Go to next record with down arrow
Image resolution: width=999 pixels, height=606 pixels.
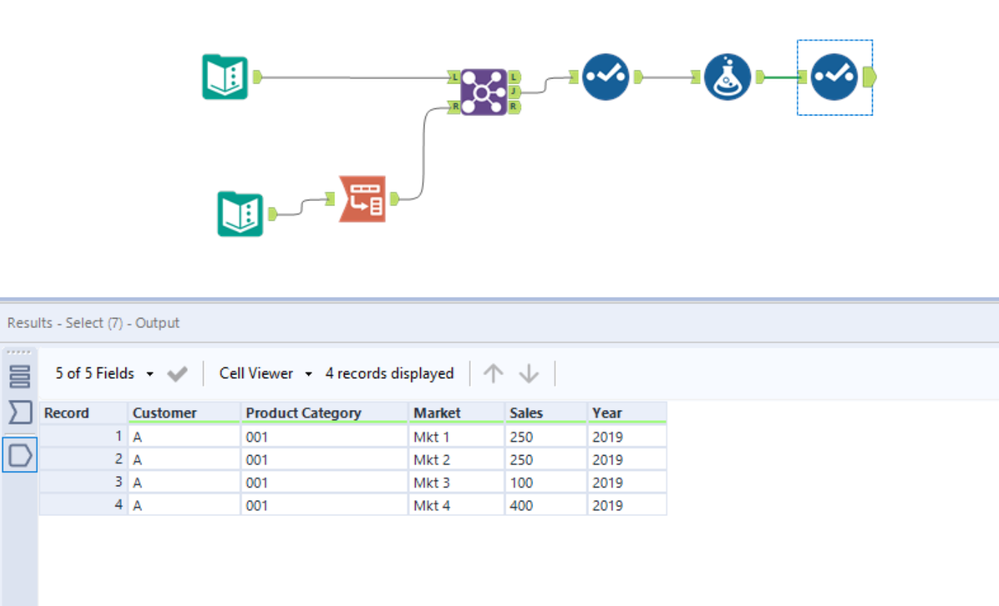tap(529, 373)
